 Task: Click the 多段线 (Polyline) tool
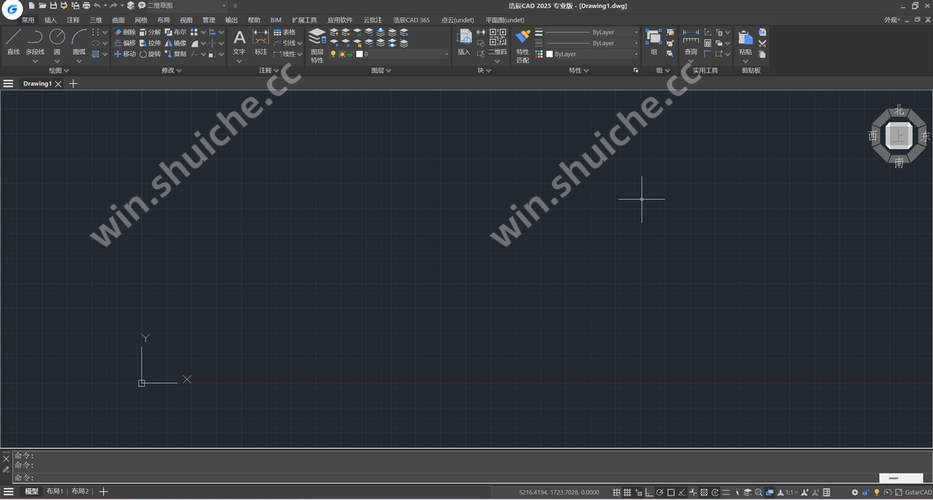(x=35, y=40)
